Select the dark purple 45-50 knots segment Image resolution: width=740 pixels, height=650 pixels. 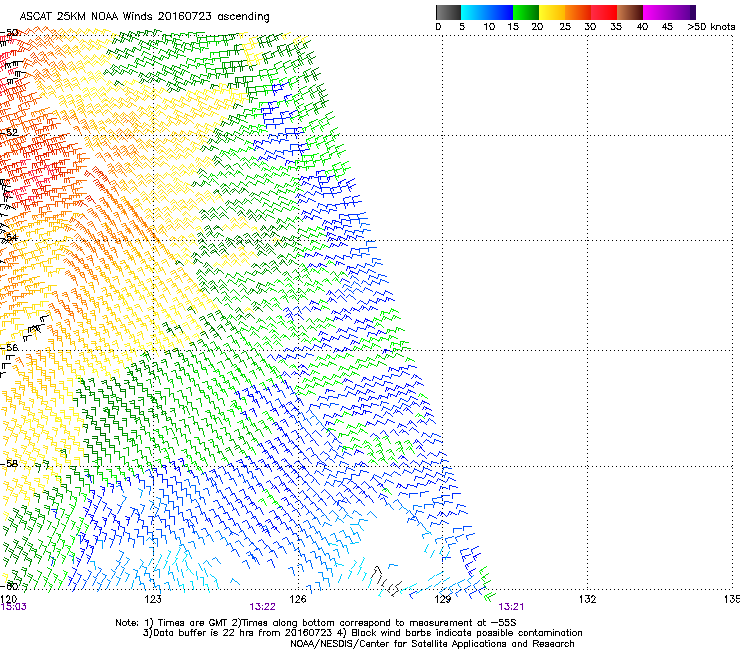pyautogui.click(x=682, y=12)
